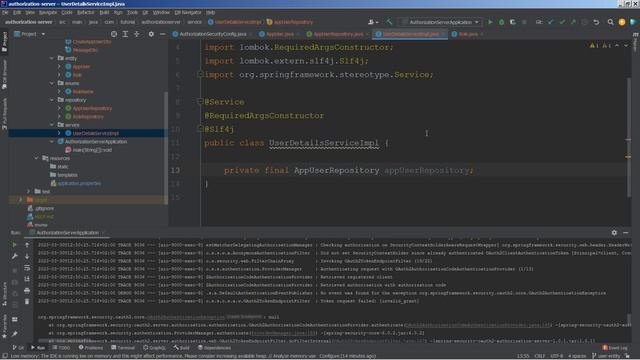This screenshot has height=360, width=640.
Task: Click the Configure link in status bar
Action: click(329, 356)
